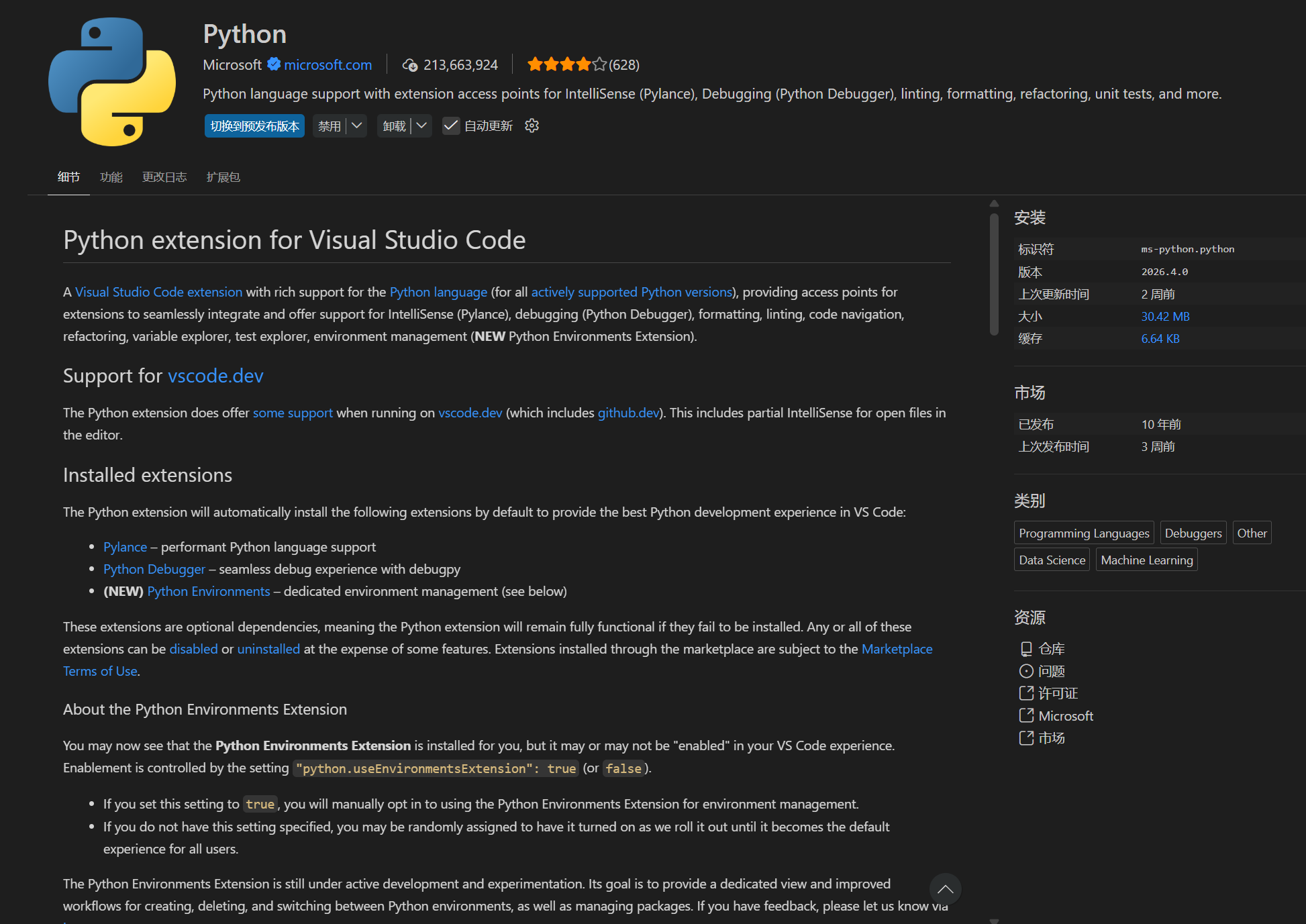Viewport: 1306px width, 924px height.
Task: Open the Python Debugger link
Action: 154,569
